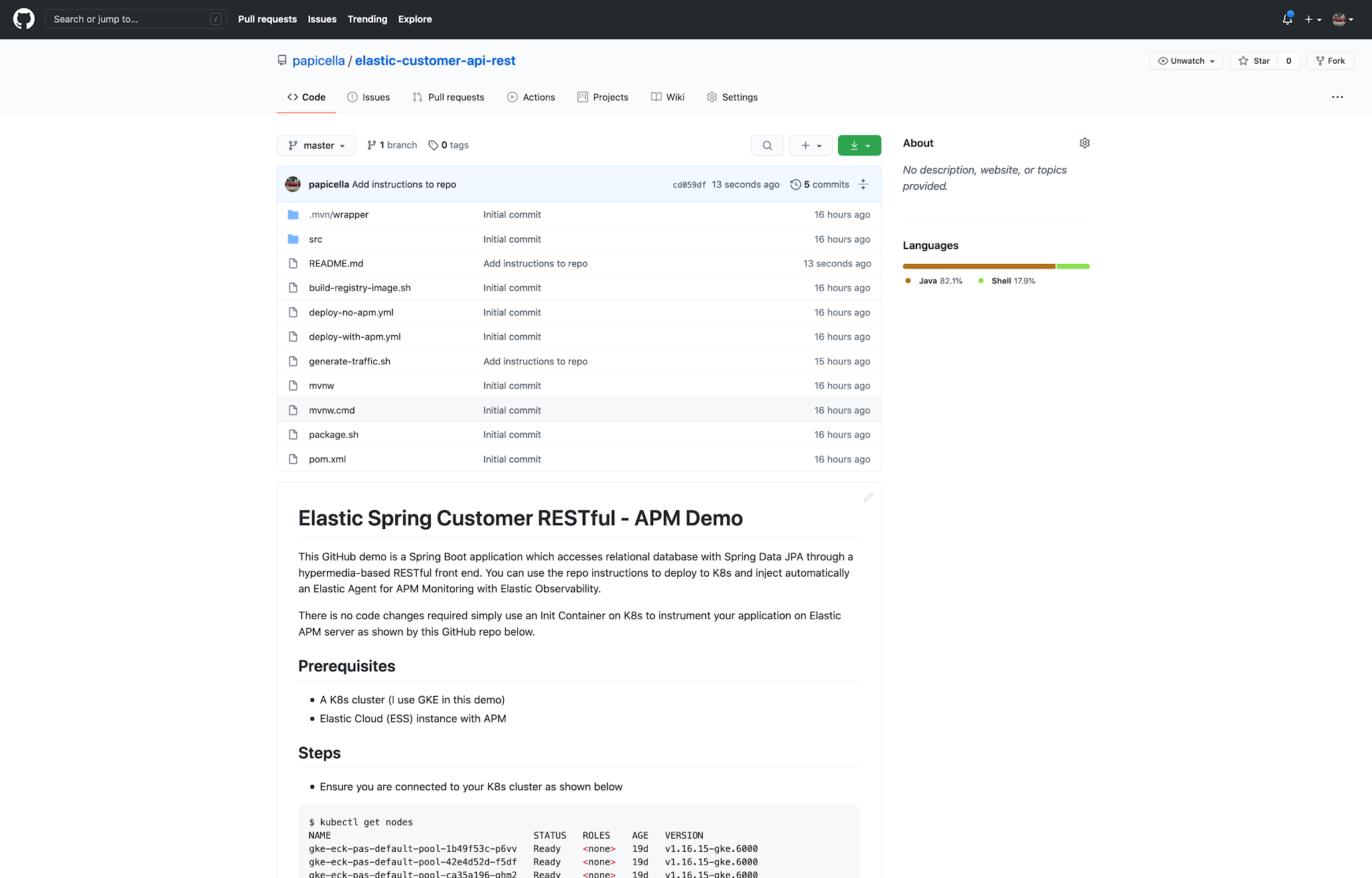Go to Explore in the top navigation
This screenshot has height=878, width=1372.
[x=415, y=19]
